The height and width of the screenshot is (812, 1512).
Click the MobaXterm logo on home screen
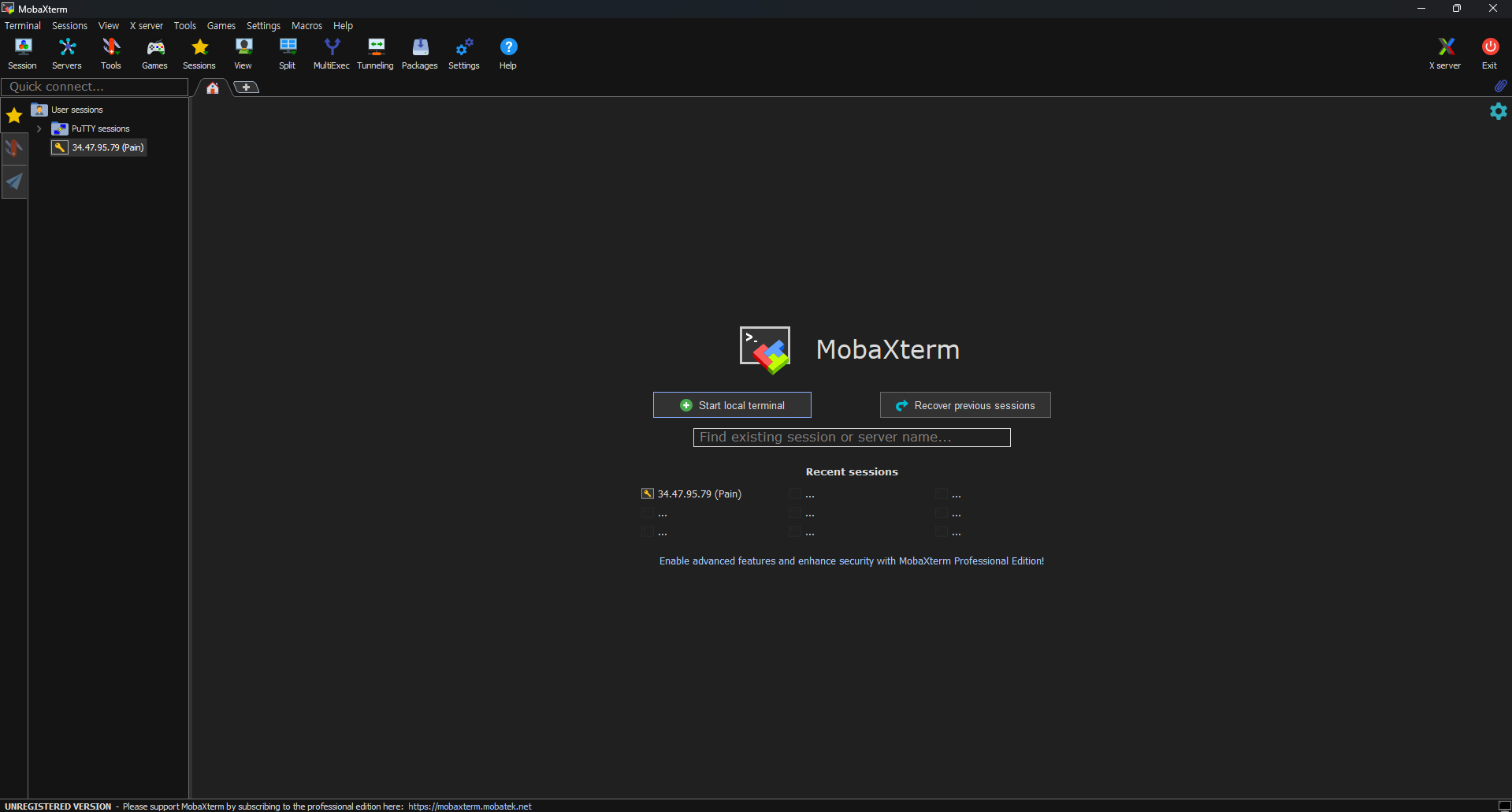point(765,350)
